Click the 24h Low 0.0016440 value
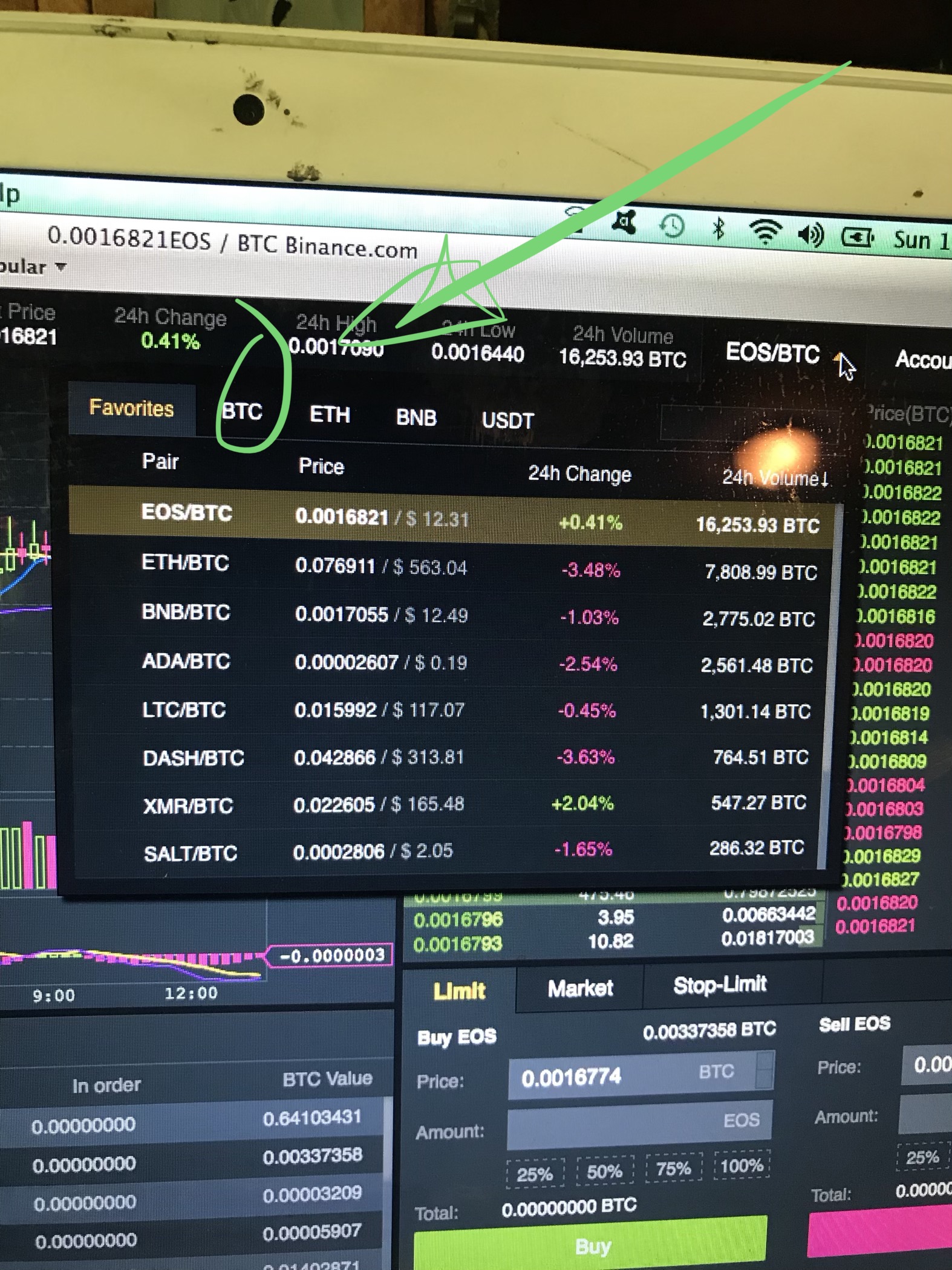This screenshot has width=952, height=1270. click(477, 353)
